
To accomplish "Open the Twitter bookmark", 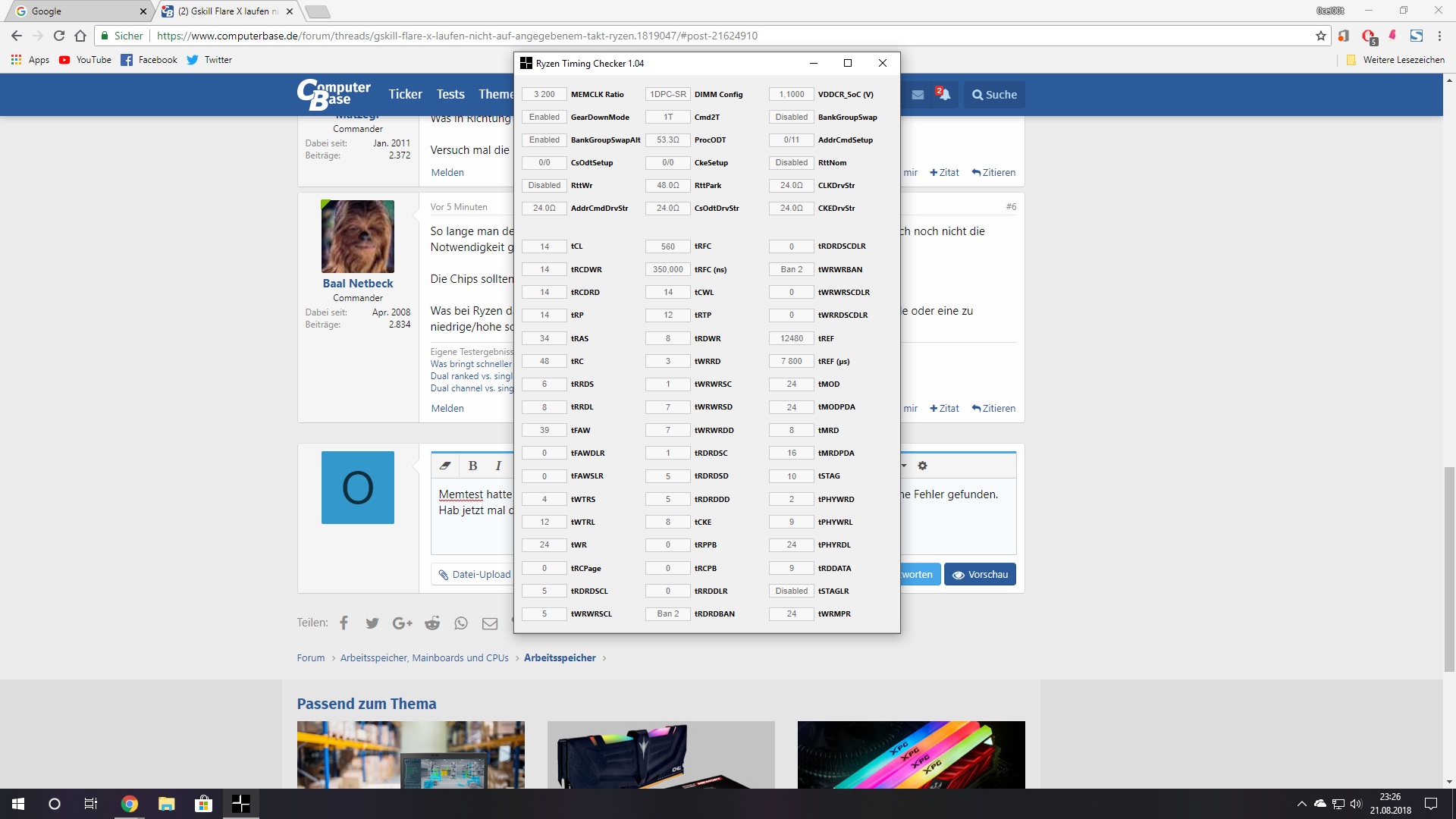I will coord(209,60).
